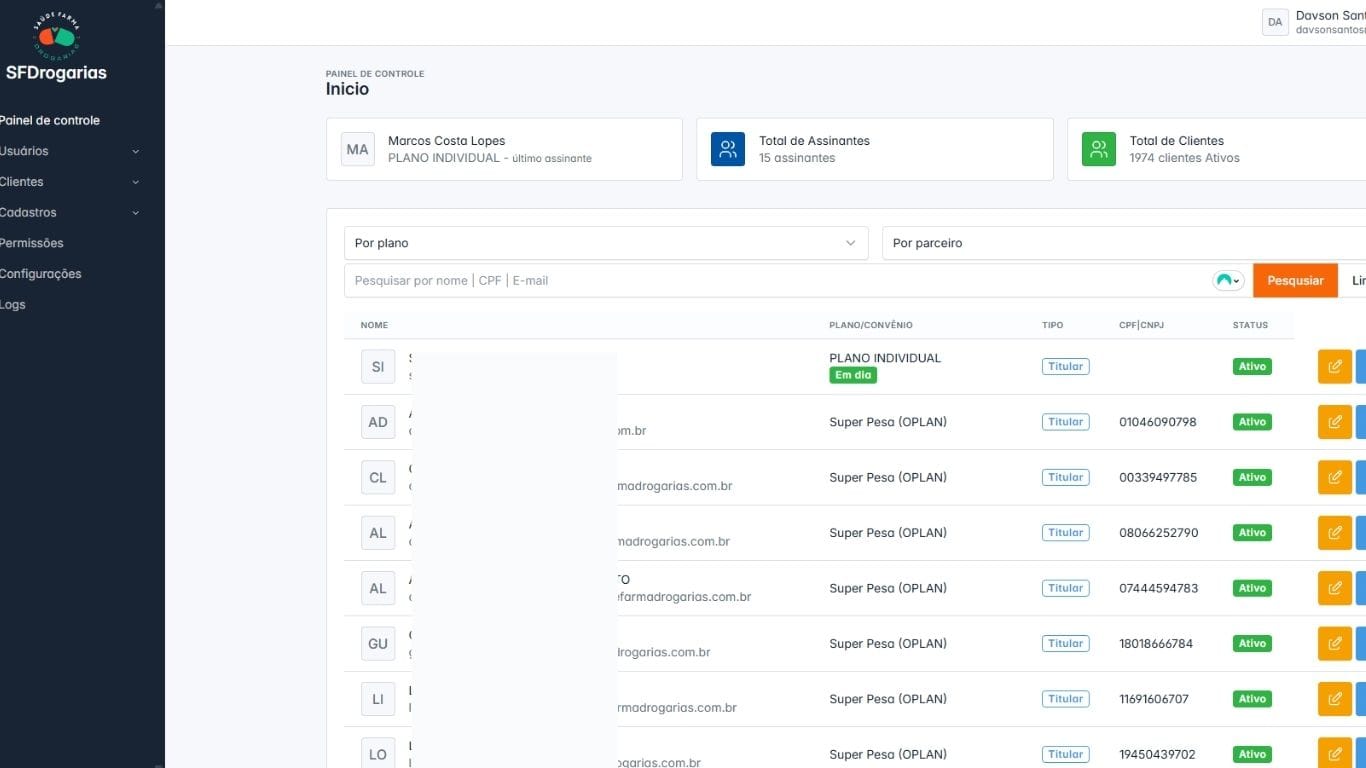Image resolution: width=1366 pixels, height=768 pixels.
Task: Expand the Clientes sidebar menu
Action: (70, 182)
